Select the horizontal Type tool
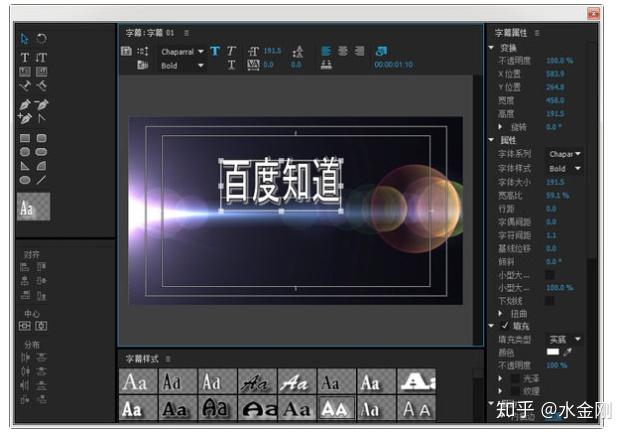 click(24, 57)
